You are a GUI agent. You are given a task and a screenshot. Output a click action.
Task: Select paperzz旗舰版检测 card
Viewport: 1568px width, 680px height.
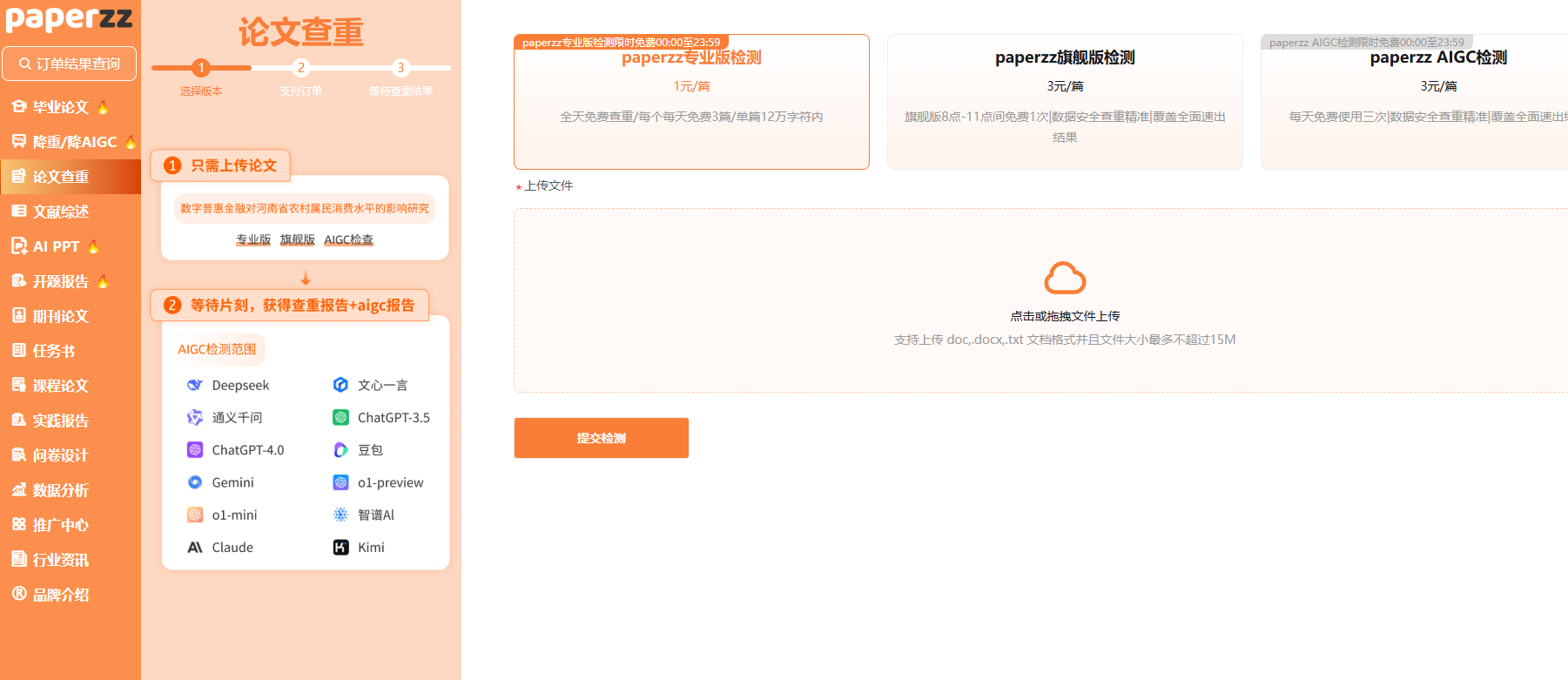point(1065,102)
